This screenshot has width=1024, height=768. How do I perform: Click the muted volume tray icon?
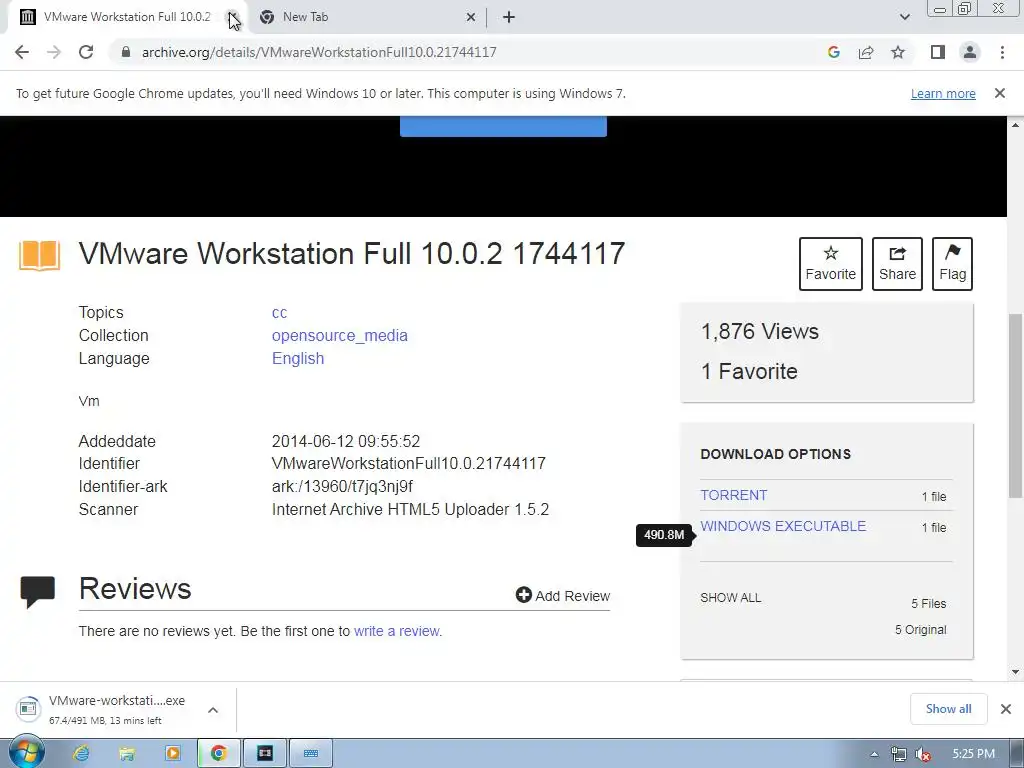[x=922, y=754]
